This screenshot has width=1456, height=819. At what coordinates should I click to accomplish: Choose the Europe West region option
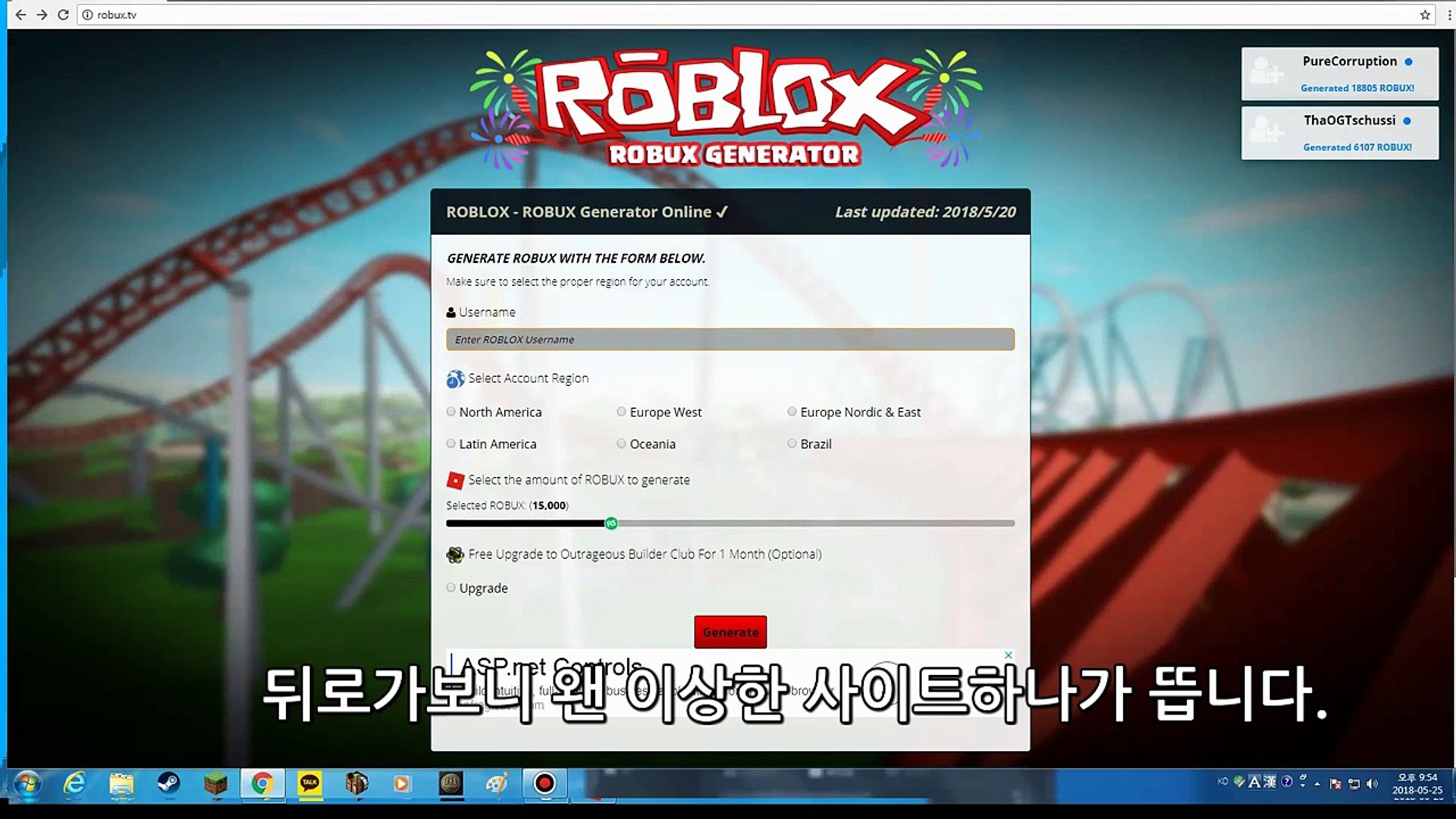pyautogui.click(x=622, y=412)
